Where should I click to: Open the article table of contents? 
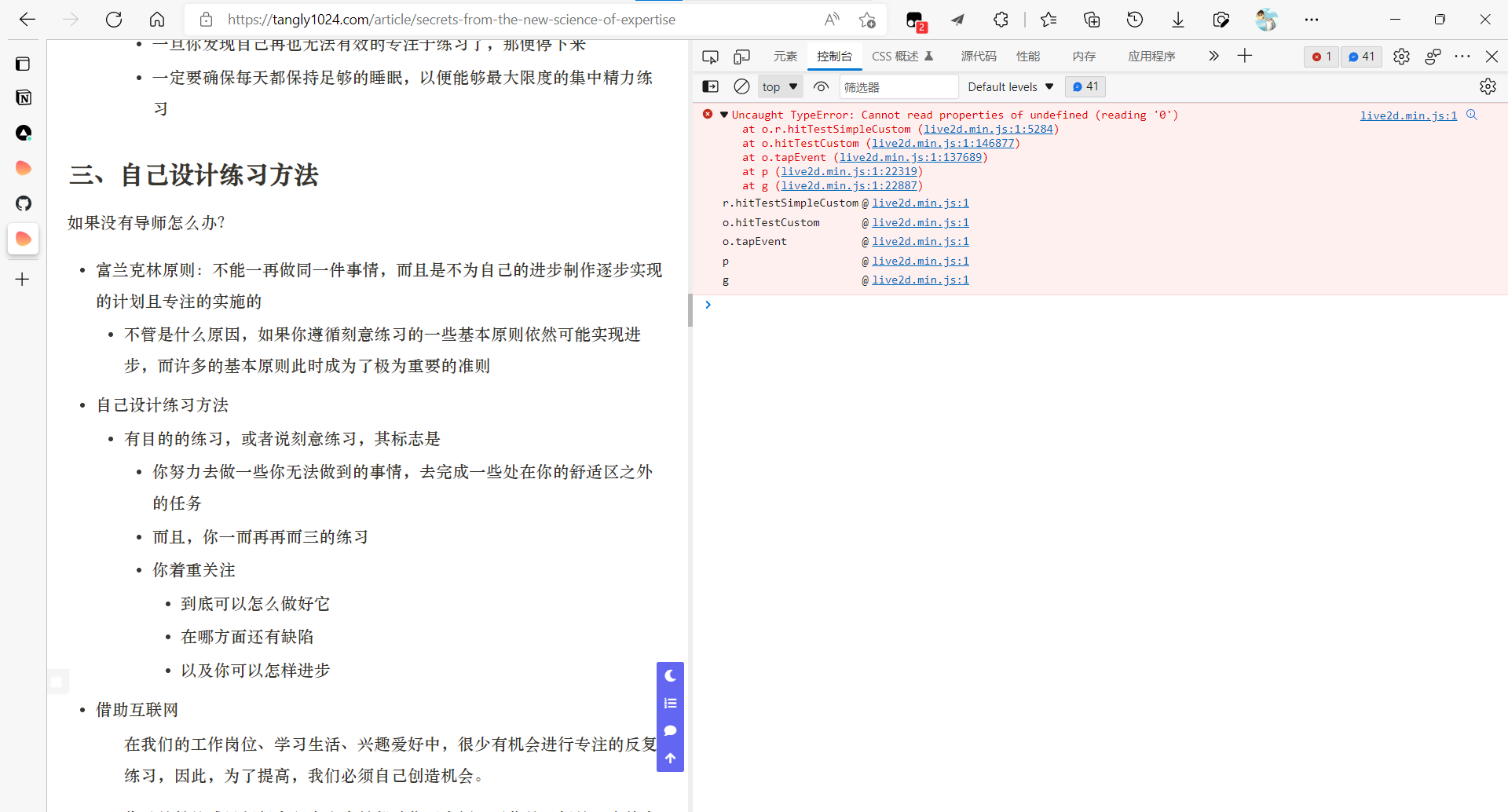click(x=670, y=703)
